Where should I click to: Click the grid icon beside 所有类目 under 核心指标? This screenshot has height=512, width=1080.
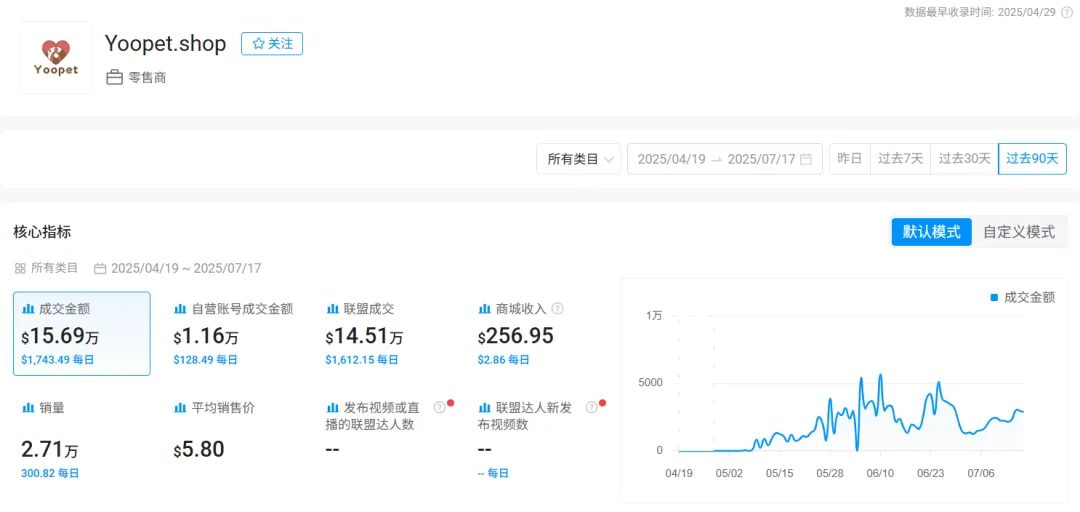coord(20,268)
